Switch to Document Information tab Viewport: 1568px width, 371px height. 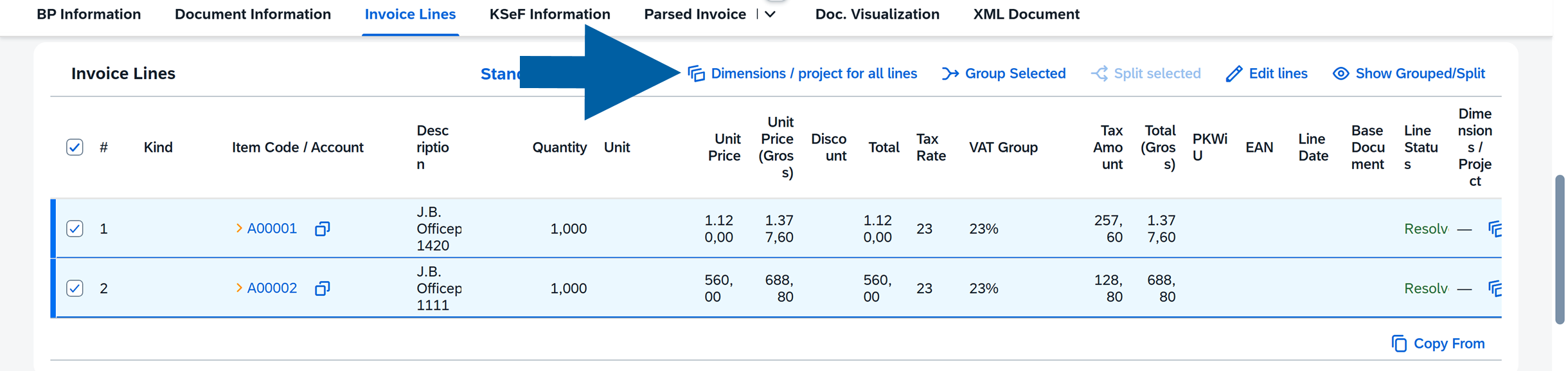point(253,14)
